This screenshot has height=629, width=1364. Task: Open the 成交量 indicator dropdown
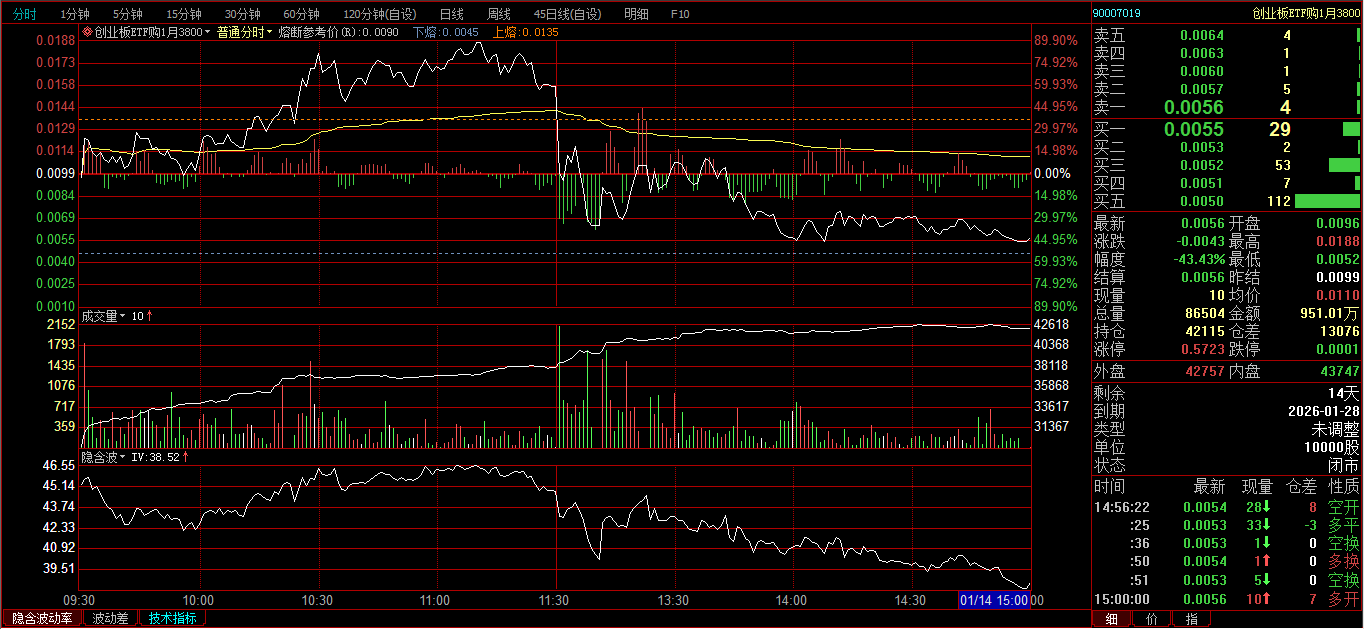point(123,316)
